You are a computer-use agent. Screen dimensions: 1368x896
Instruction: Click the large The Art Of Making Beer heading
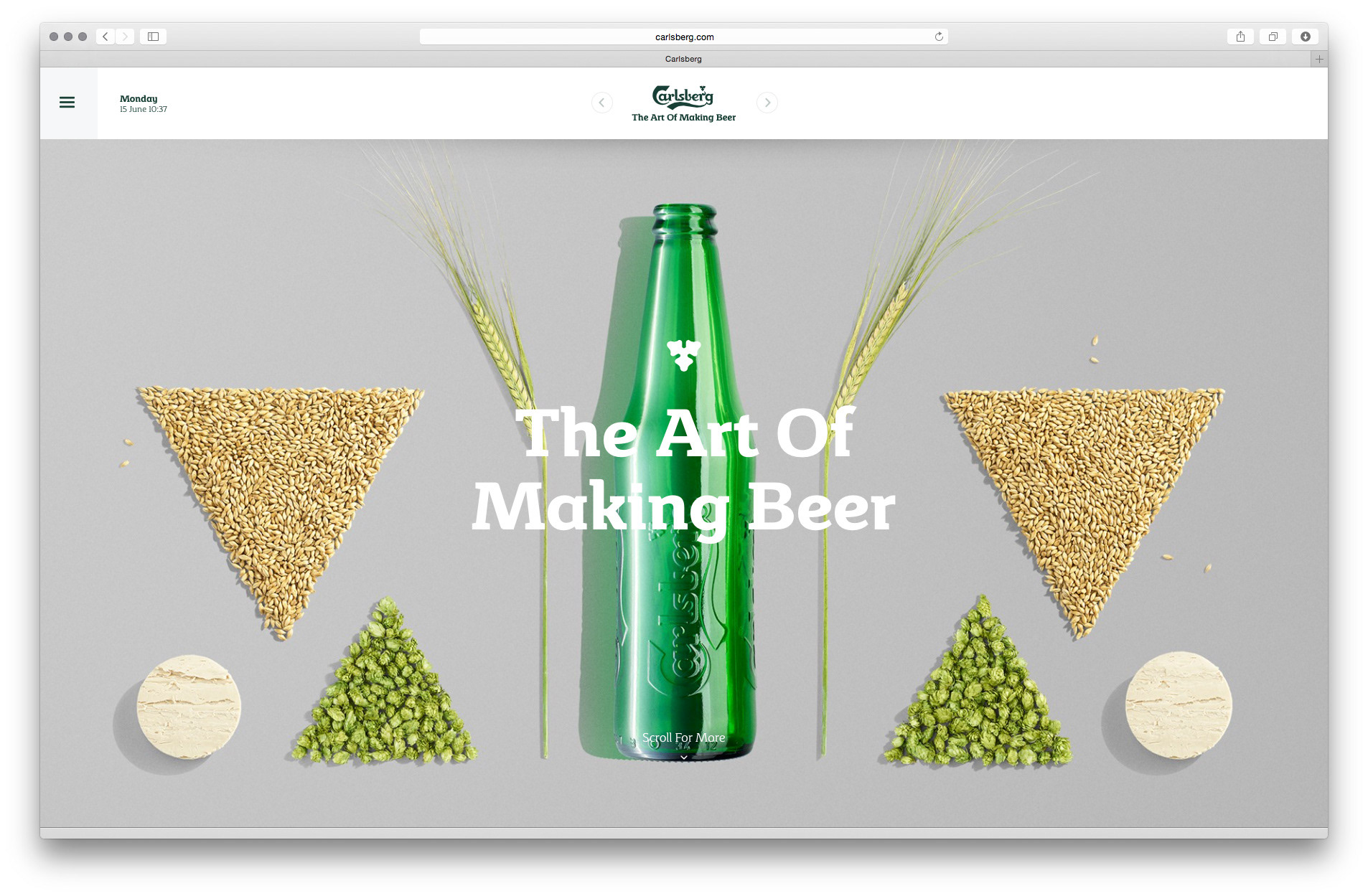[683, 470]
